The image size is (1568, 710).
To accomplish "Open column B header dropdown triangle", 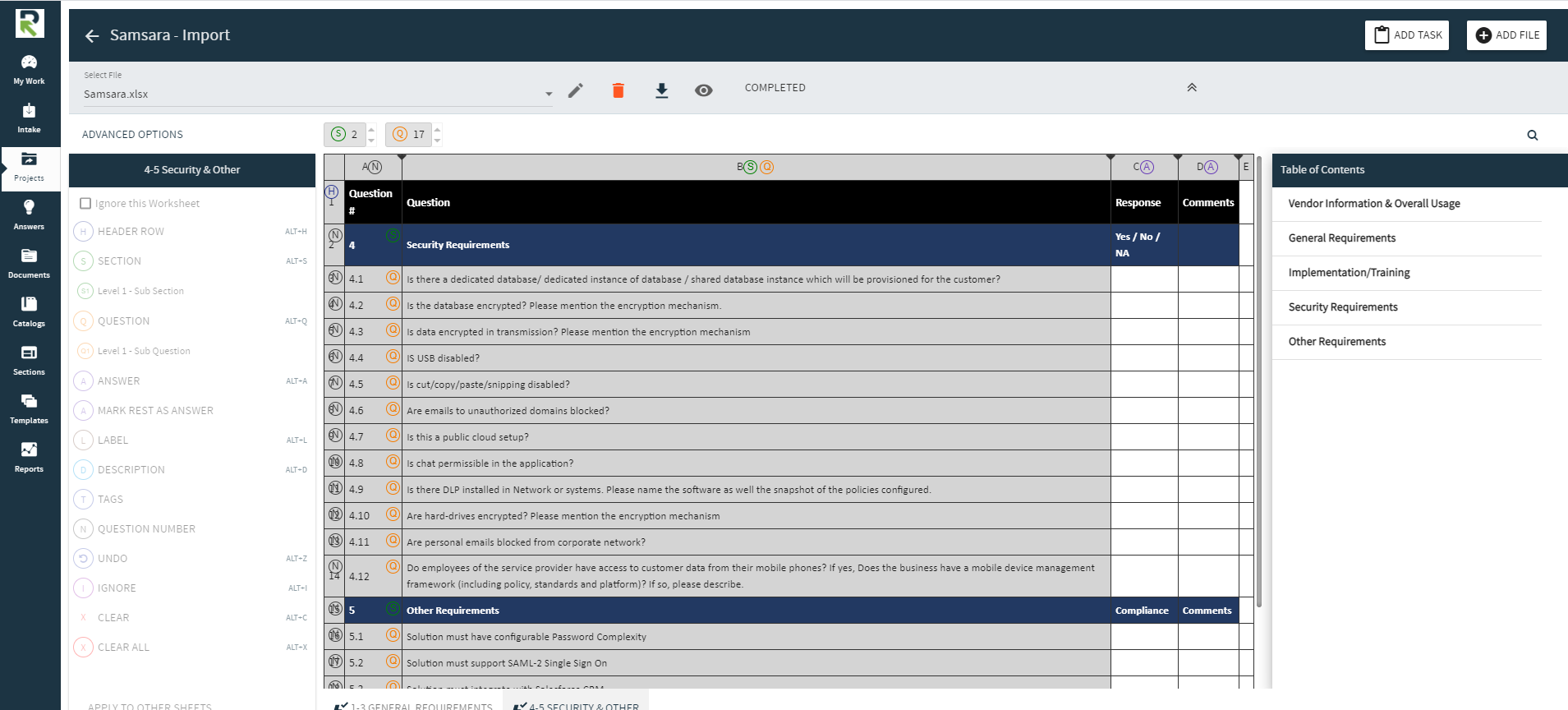I will pyautogui.click(x=1110, y=157).
